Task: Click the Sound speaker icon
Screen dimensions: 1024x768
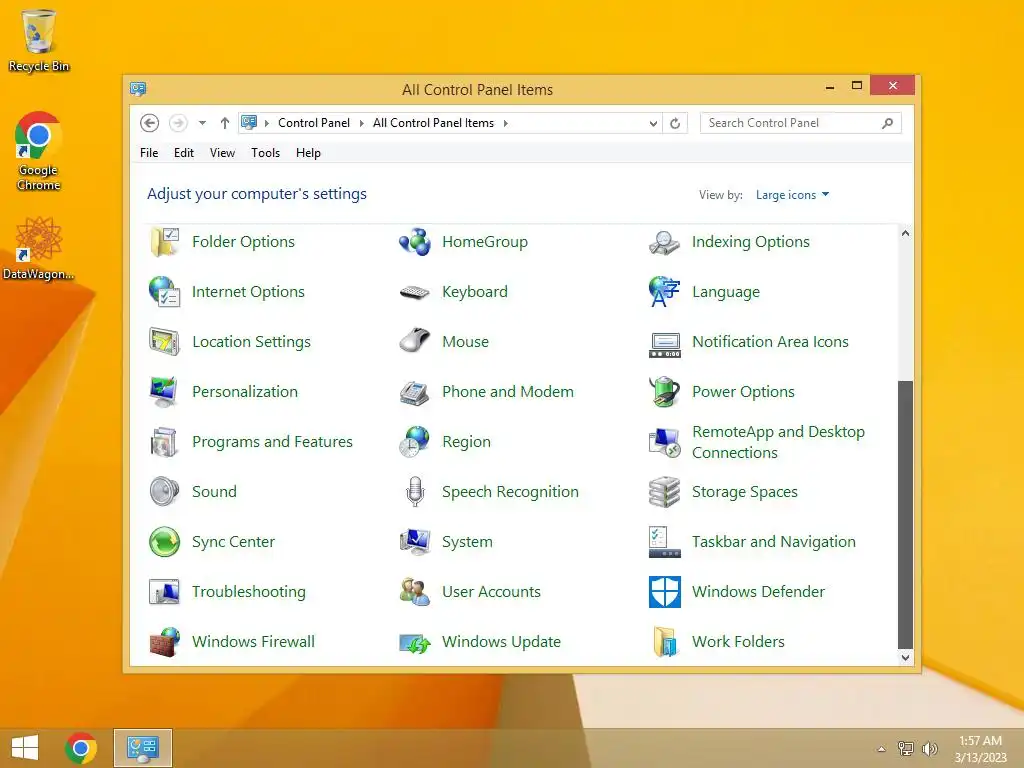Action: point(164,492)
